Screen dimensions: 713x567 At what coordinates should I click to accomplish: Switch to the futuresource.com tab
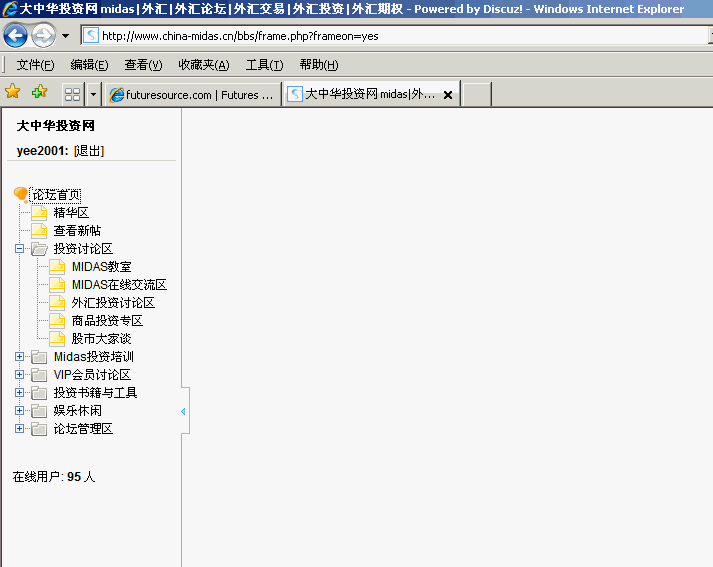click(193, 95)
